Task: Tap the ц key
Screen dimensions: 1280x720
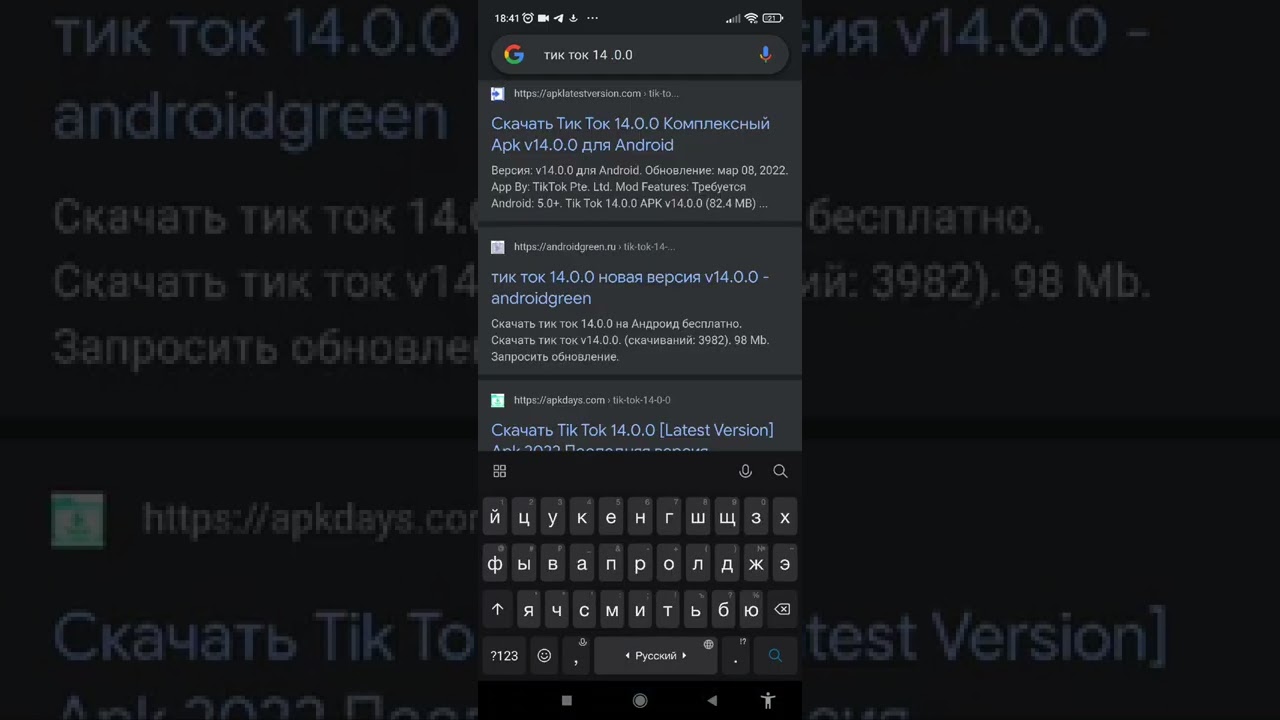Action: click(x=524, y=518)
